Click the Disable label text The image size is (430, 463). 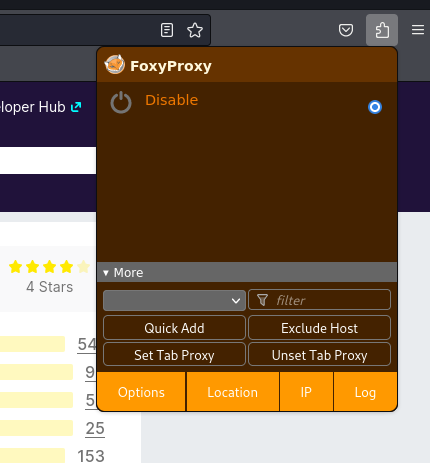tap(172, 100)
